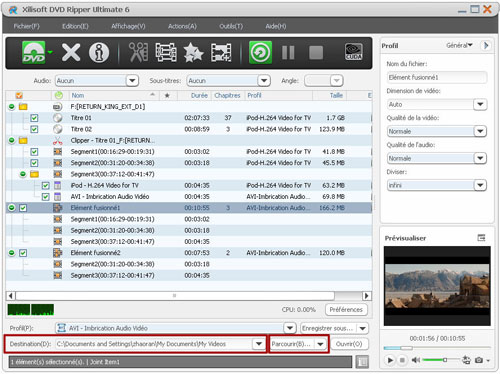This screenshot has height=374, width=500.
Task: Take a snapshot with camera icon
Action: (x=479, y=360)
